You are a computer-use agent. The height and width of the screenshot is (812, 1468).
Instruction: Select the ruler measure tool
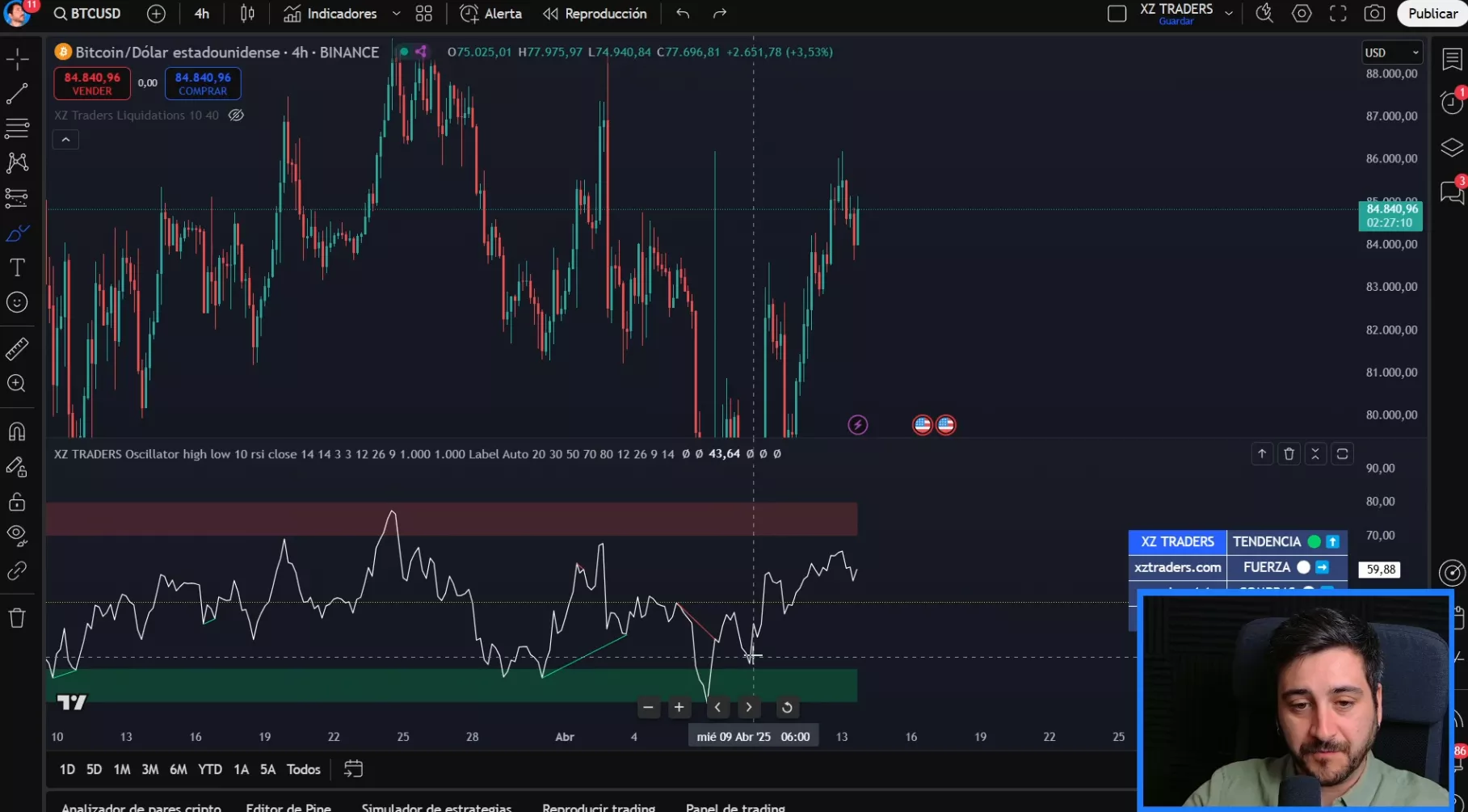click(17, 348)
